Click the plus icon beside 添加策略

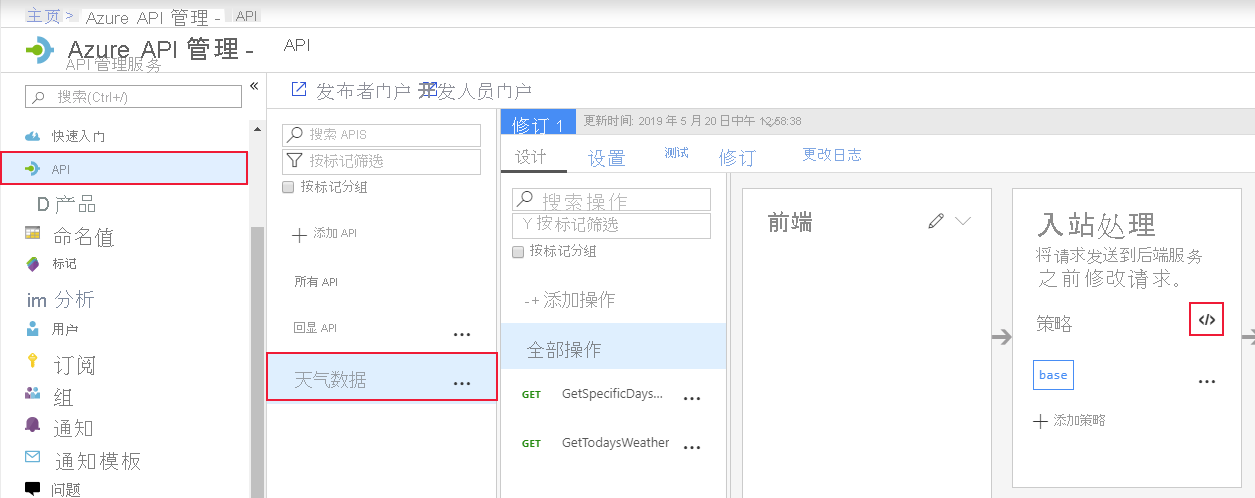1041,421
